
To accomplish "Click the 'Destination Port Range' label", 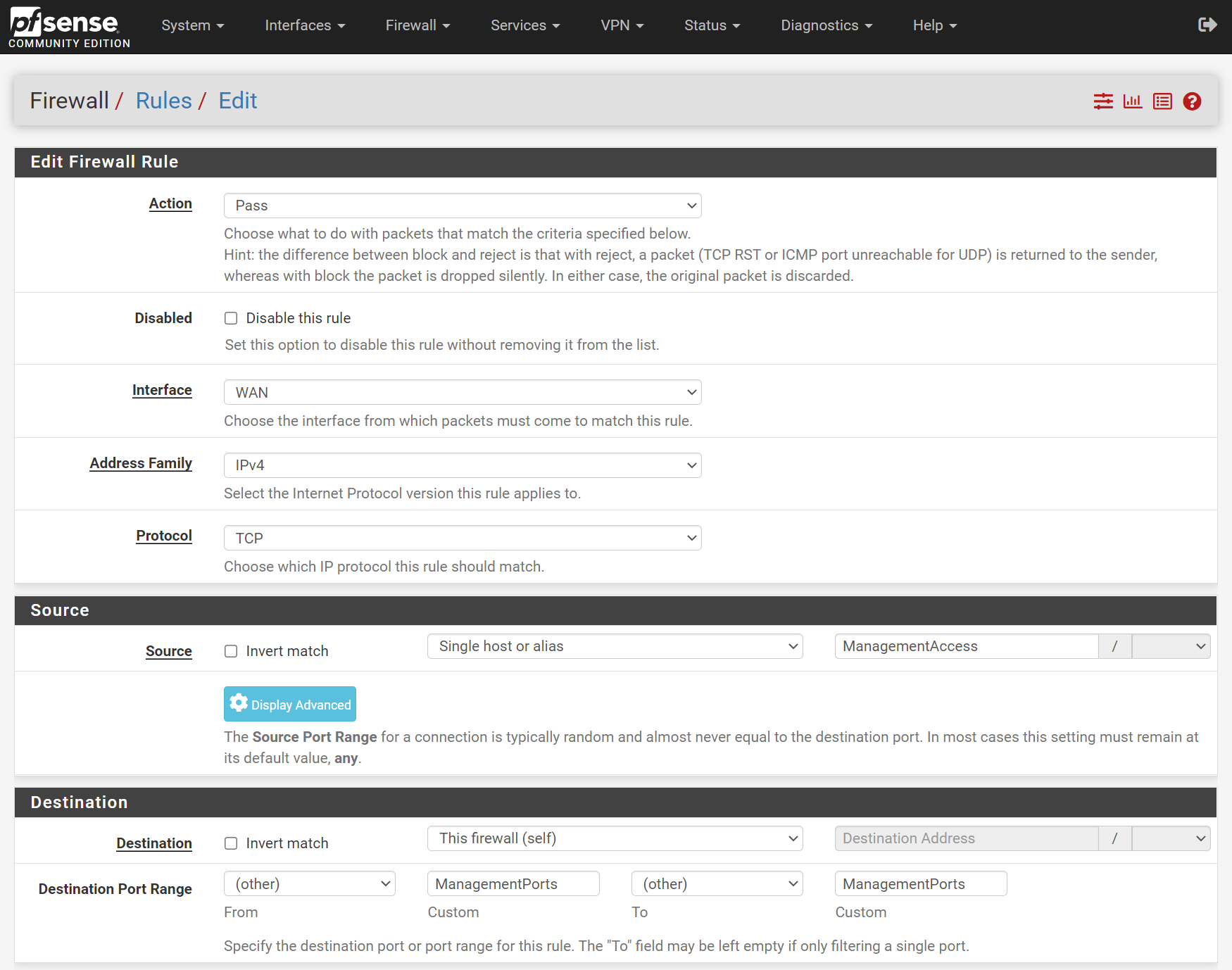I will point(115,889).
